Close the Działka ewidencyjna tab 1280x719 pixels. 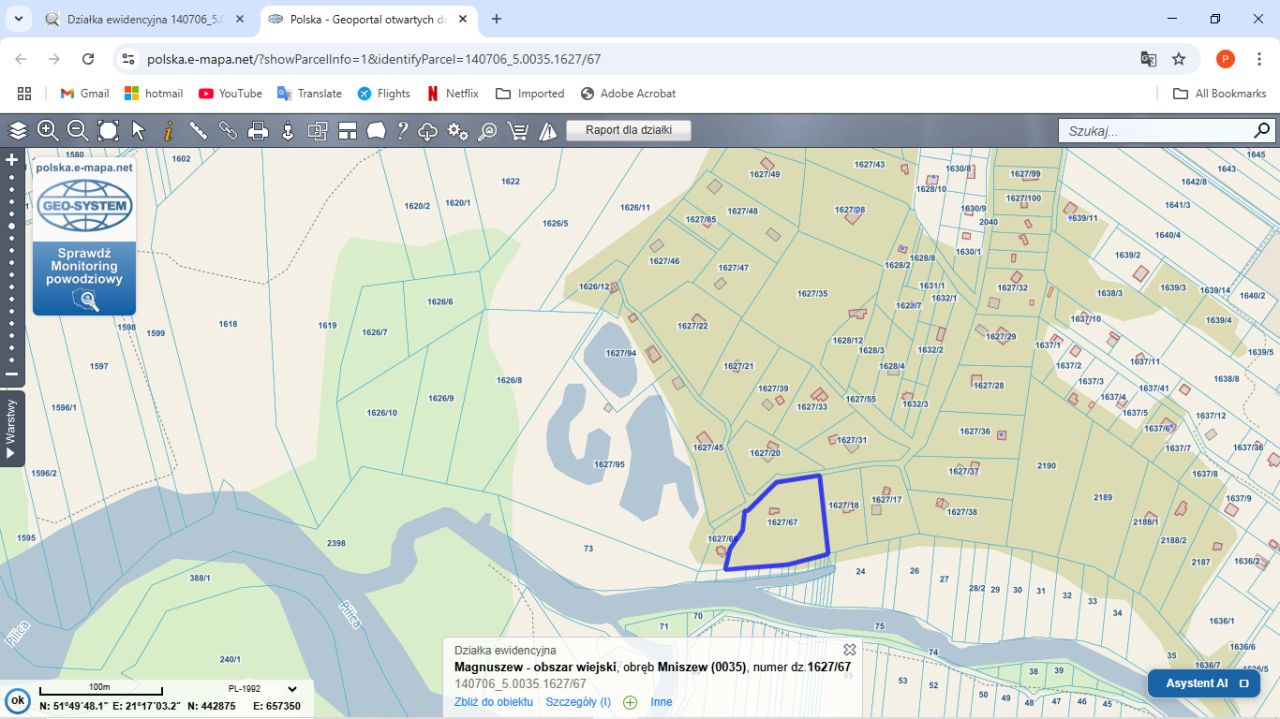click(239, 19)
